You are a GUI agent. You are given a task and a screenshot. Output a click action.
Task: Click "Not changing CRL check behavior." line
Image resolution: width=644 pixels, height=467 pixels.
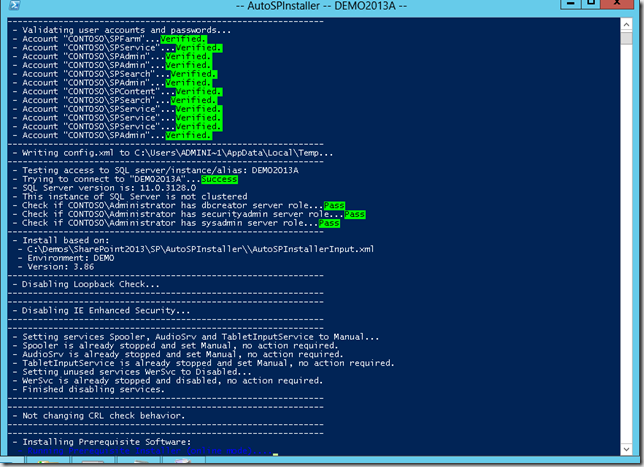[x=99, y=416]
